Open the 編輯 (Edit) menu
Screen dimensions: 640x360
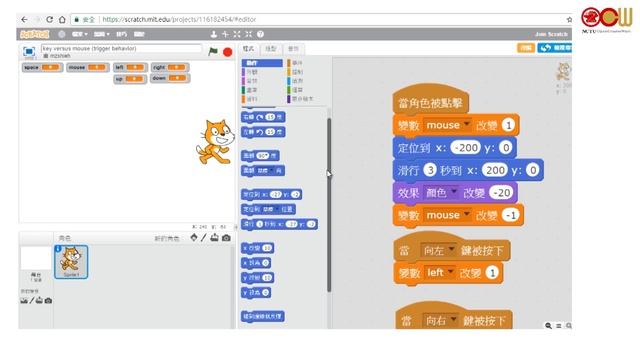(102, 34)
